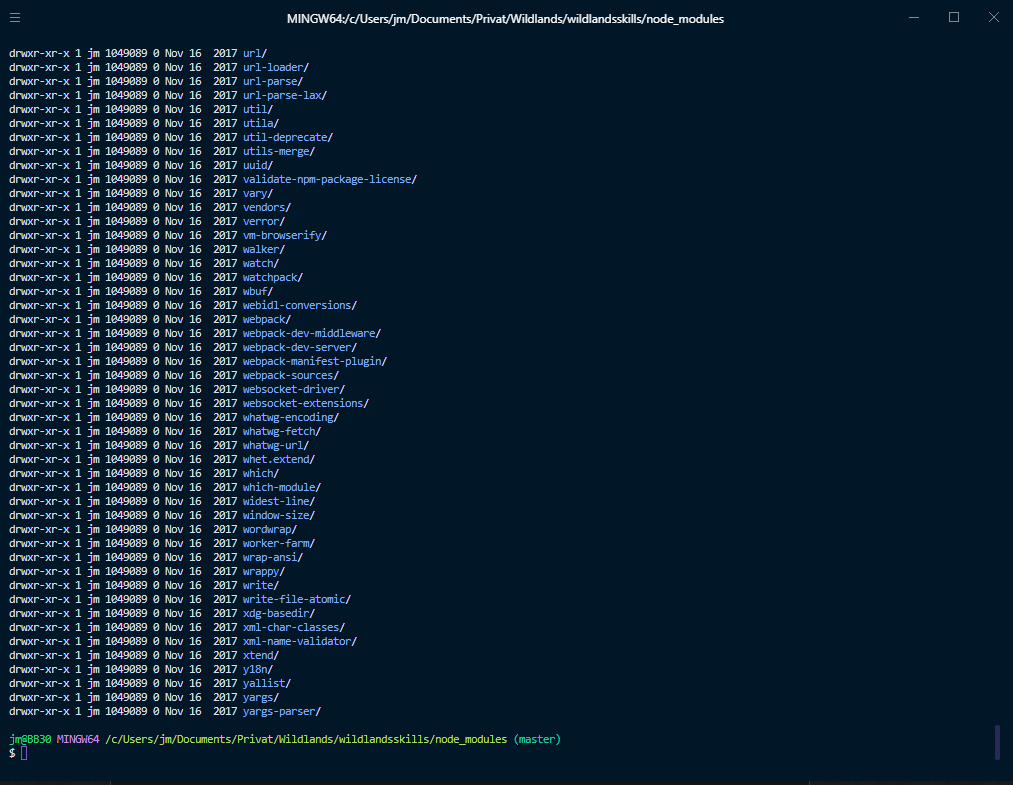Click the y18n/ directory entry

tap(258, 669)
